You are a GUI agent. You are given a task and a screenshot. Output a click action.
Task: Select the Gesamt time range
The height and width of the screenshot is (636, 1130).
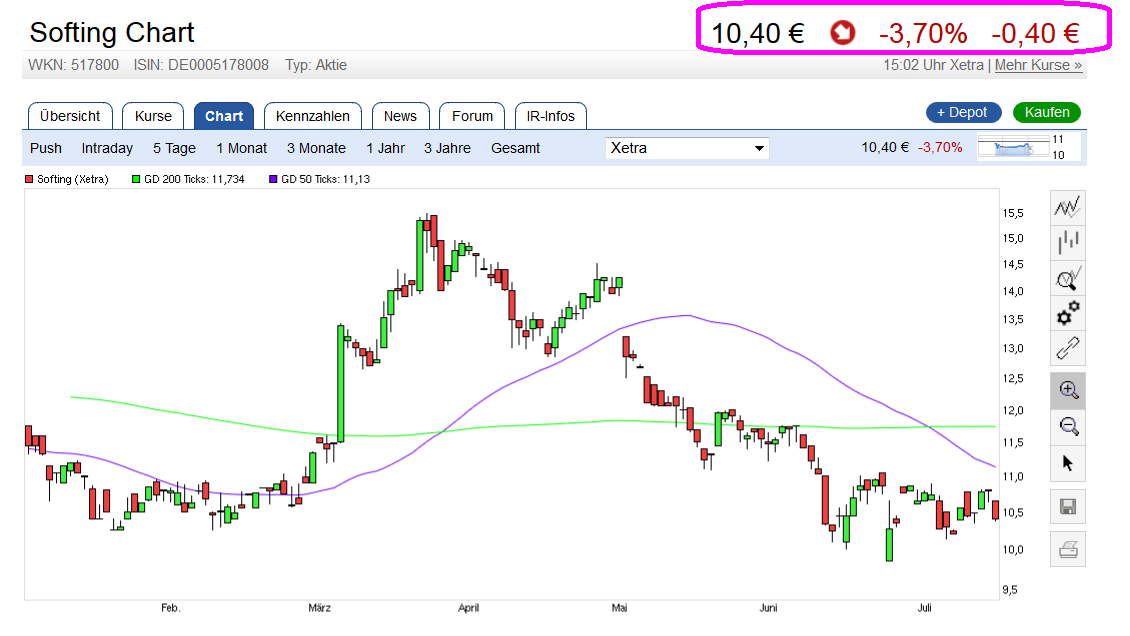pos(515,148)
